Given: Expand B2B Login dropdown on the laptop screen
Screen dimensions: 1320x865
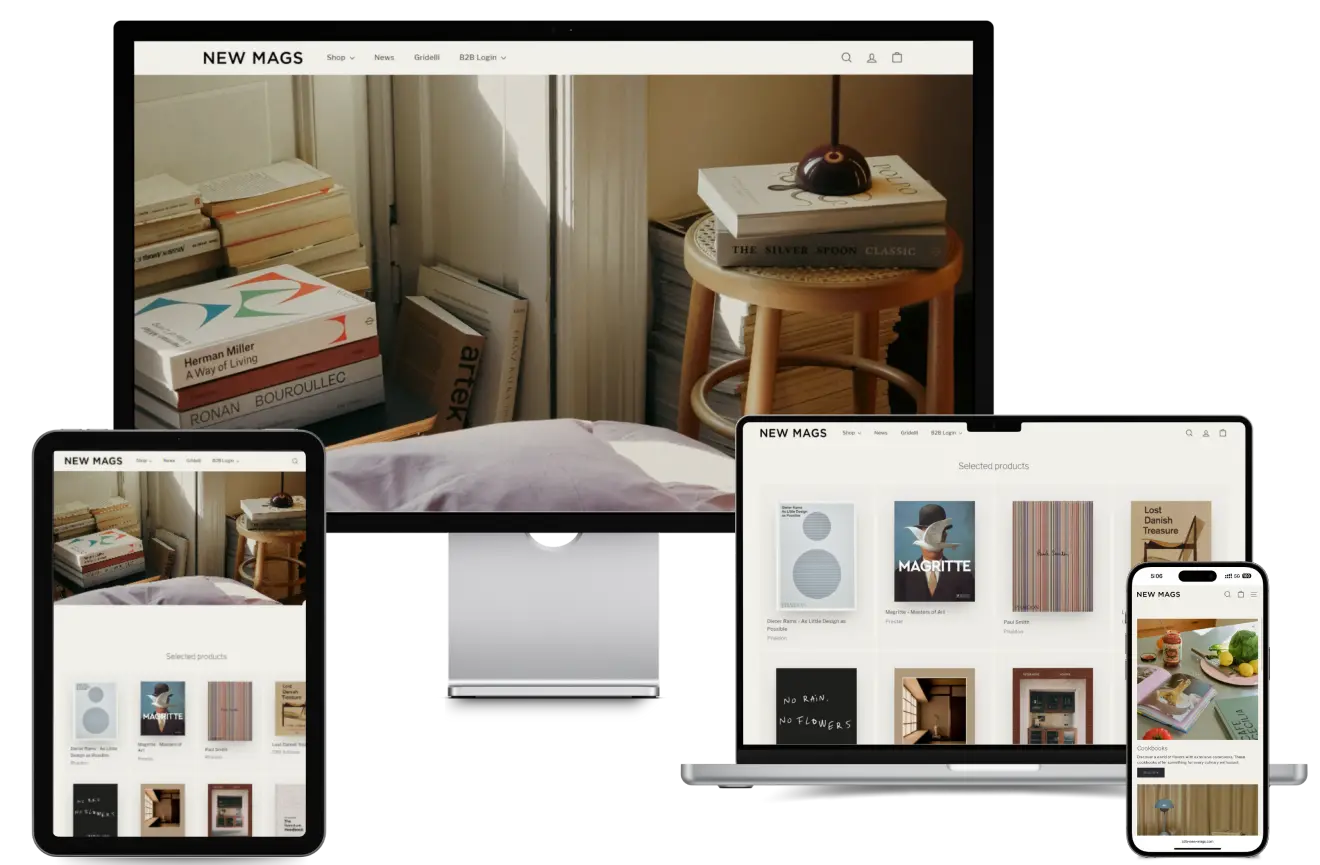Looking at the screenshot, I should (946, 433).
